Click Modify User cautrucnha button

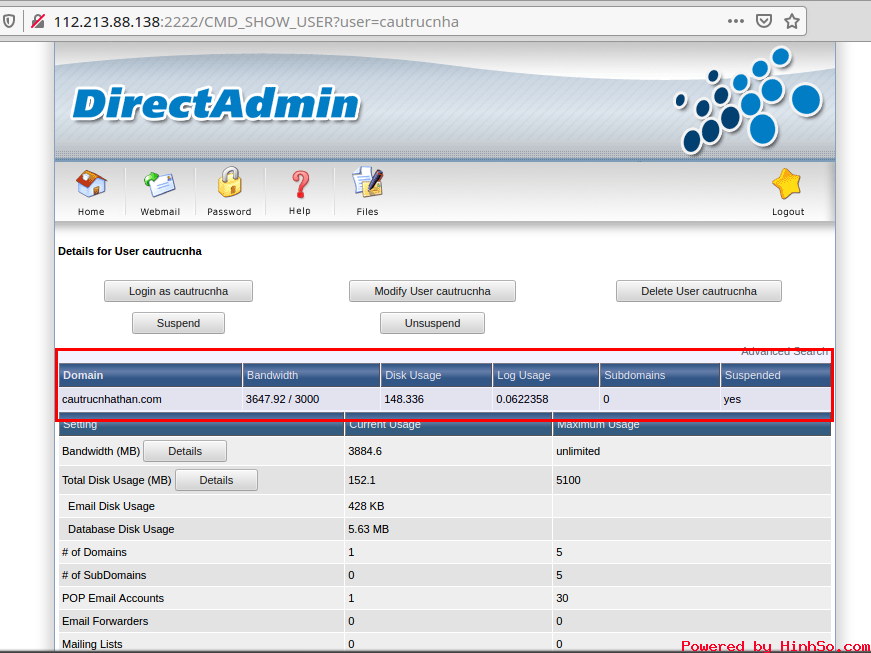(432, 291)
